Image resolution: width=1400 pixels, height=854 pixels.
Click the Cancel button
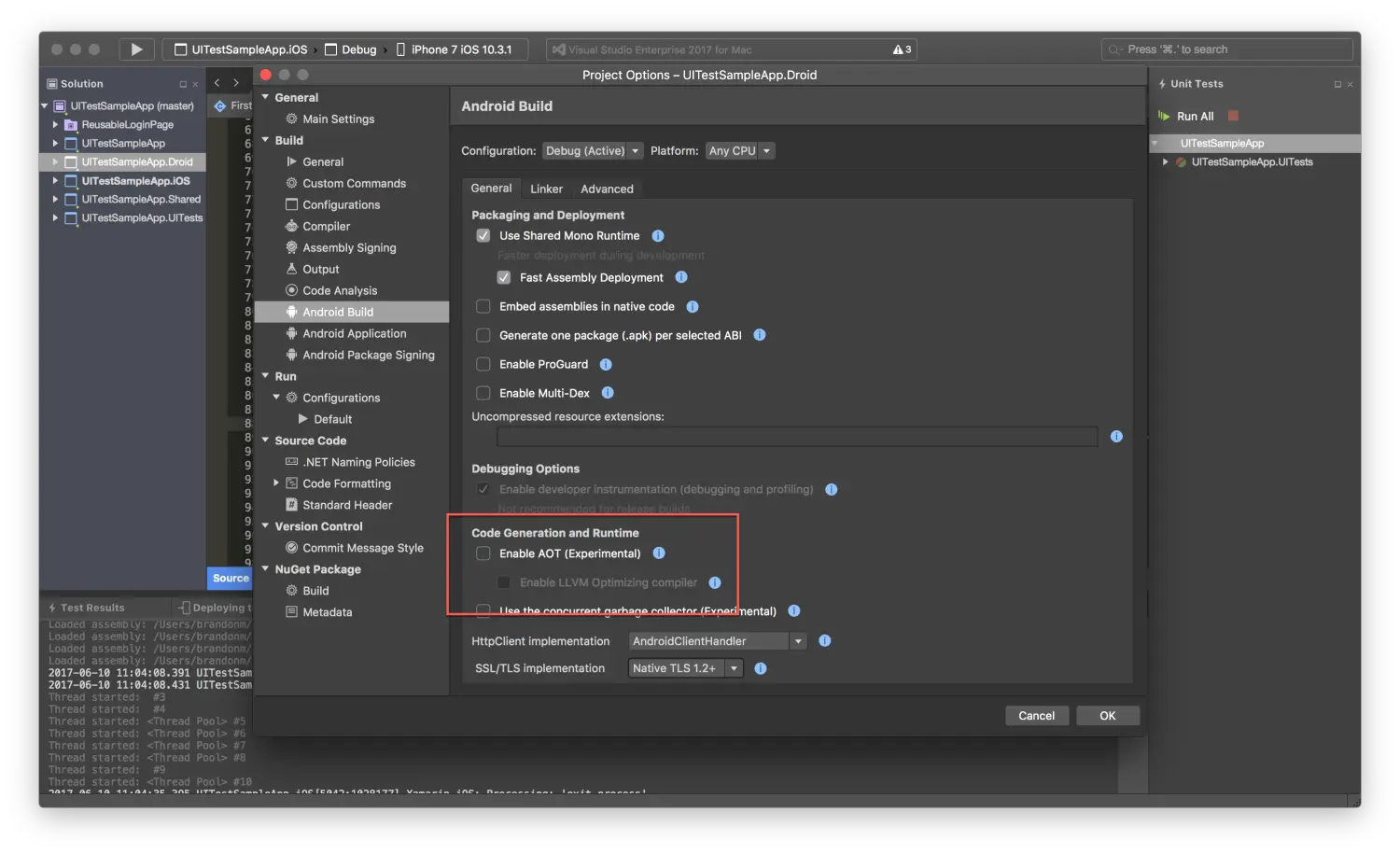[1037, 716]
